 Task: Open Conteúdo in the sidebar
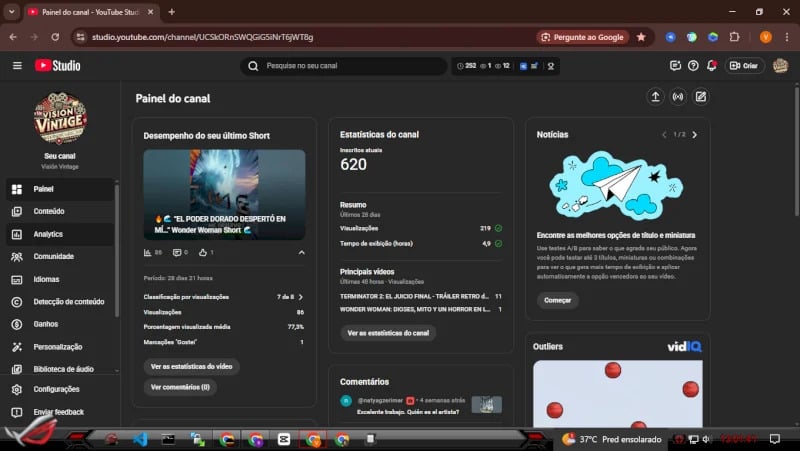48,211
